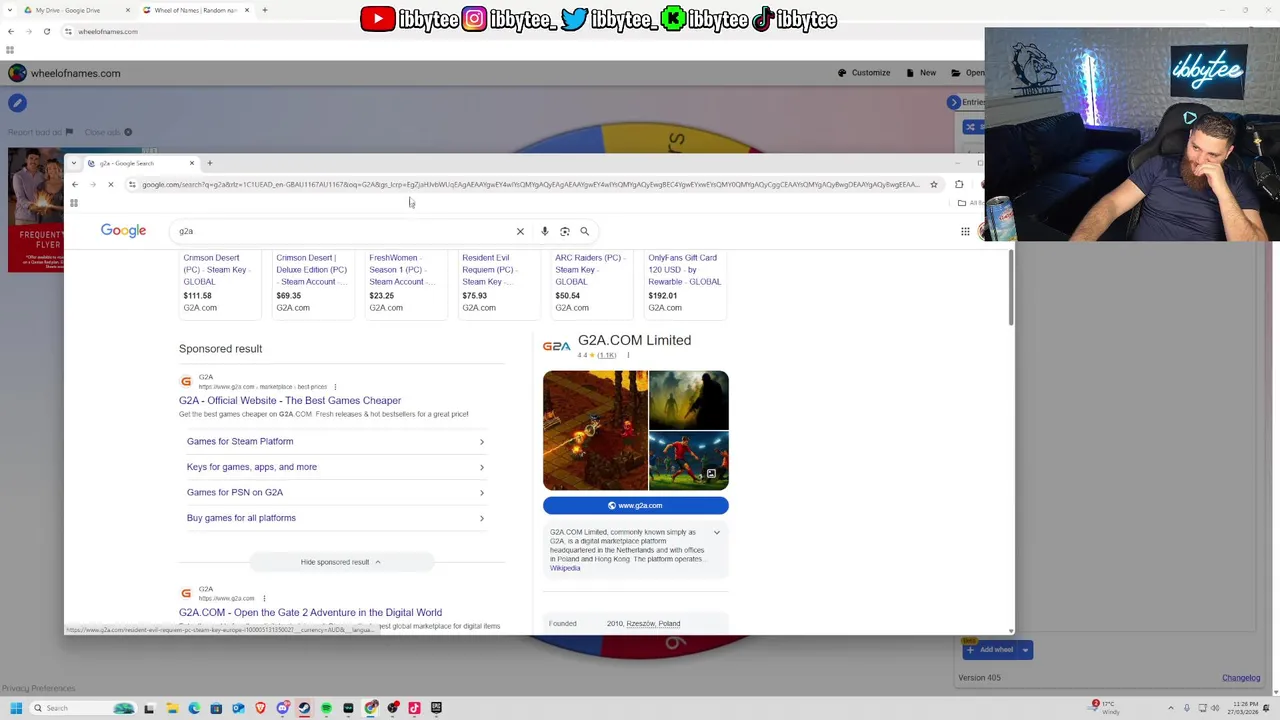
Task: Clear the g2a search query
Action: [520, 231]
